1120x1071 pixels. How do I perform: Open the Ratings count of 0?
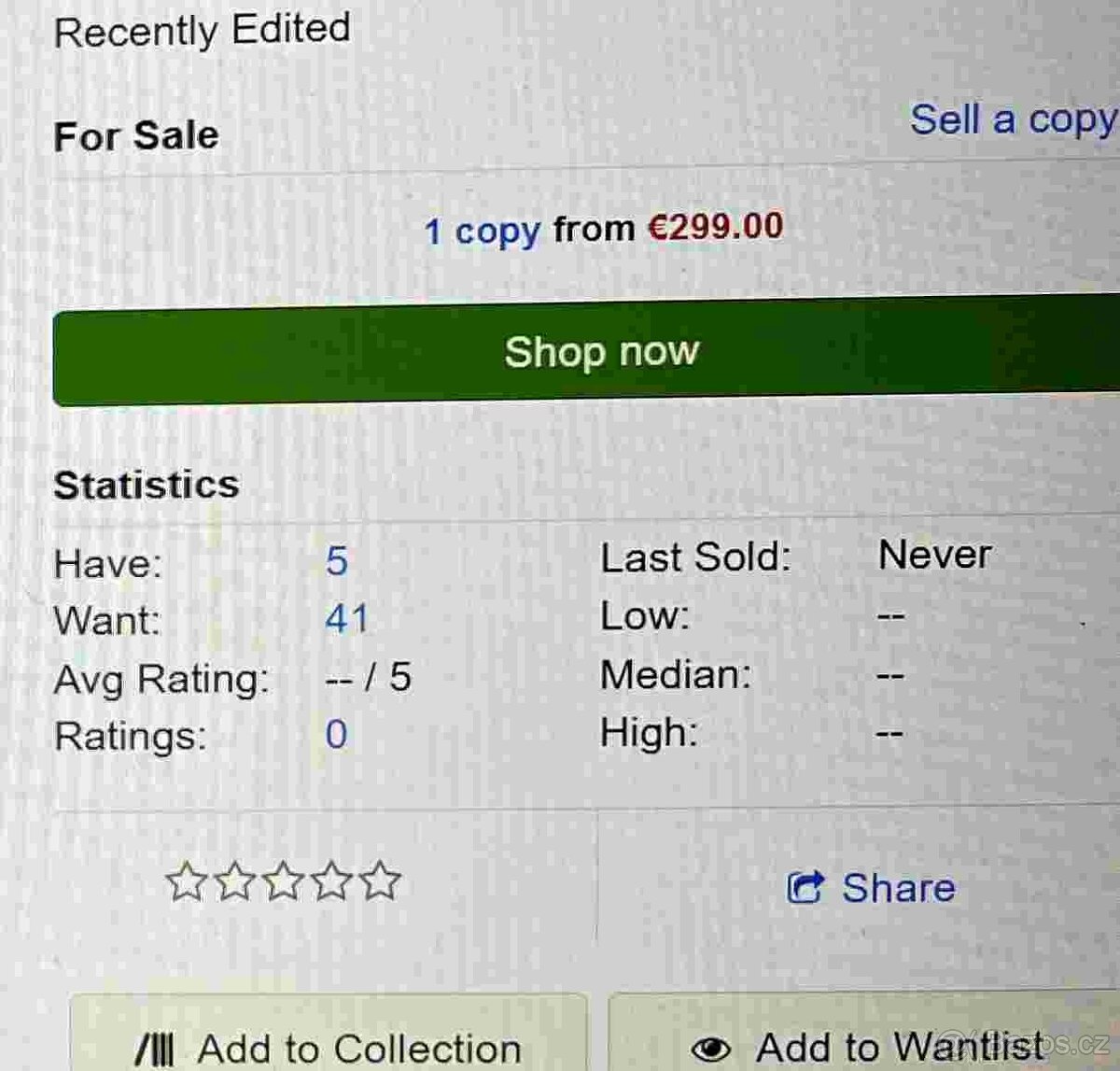coord(336,735)
